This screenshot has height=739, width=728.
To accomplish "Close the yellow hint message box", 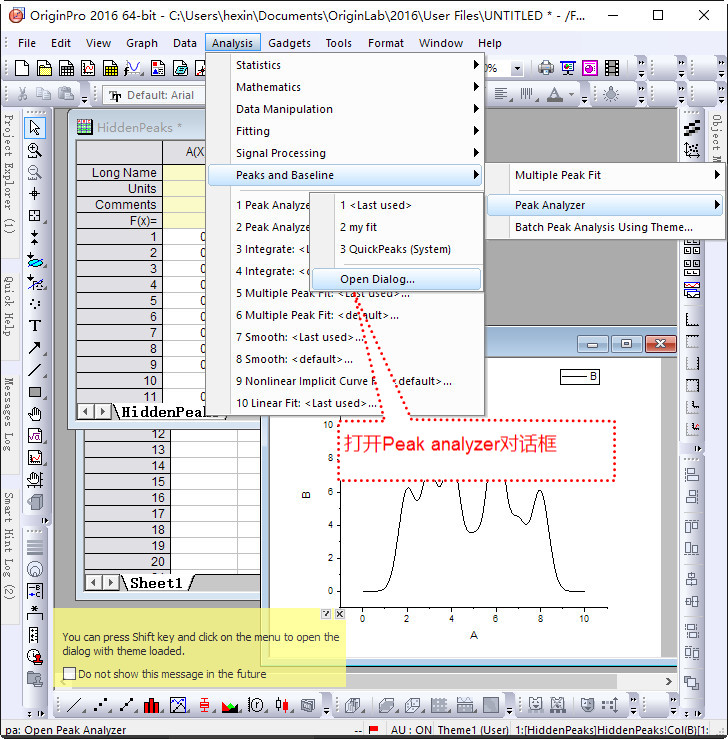I will click(x=339, y=614).
